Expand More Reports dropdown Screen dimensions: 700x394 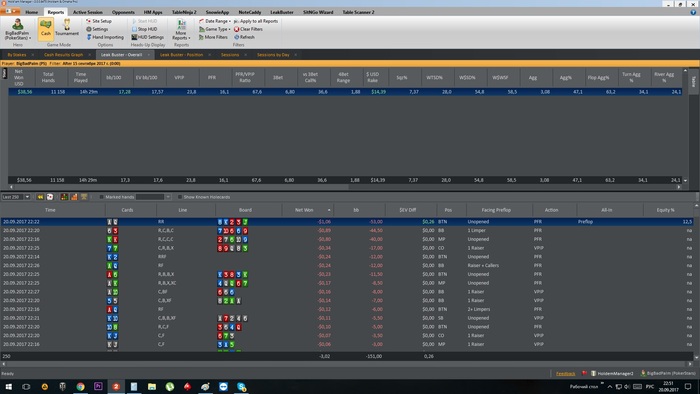coord(181,29)
